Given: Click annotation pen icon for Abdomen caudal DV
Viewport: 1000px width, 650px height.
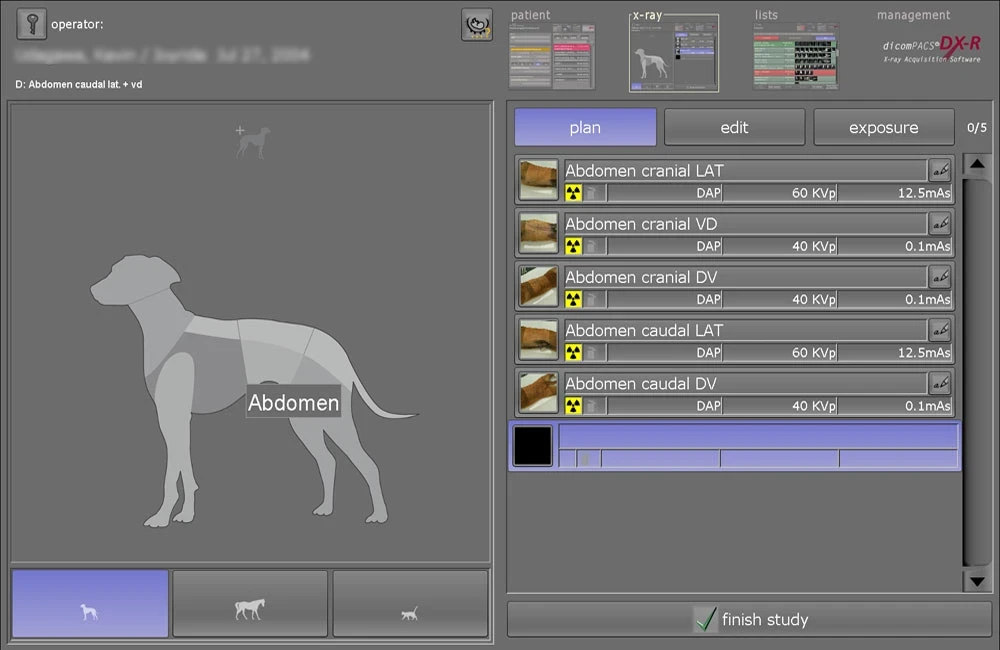Looking at the screenshot, I should [939, 382].
